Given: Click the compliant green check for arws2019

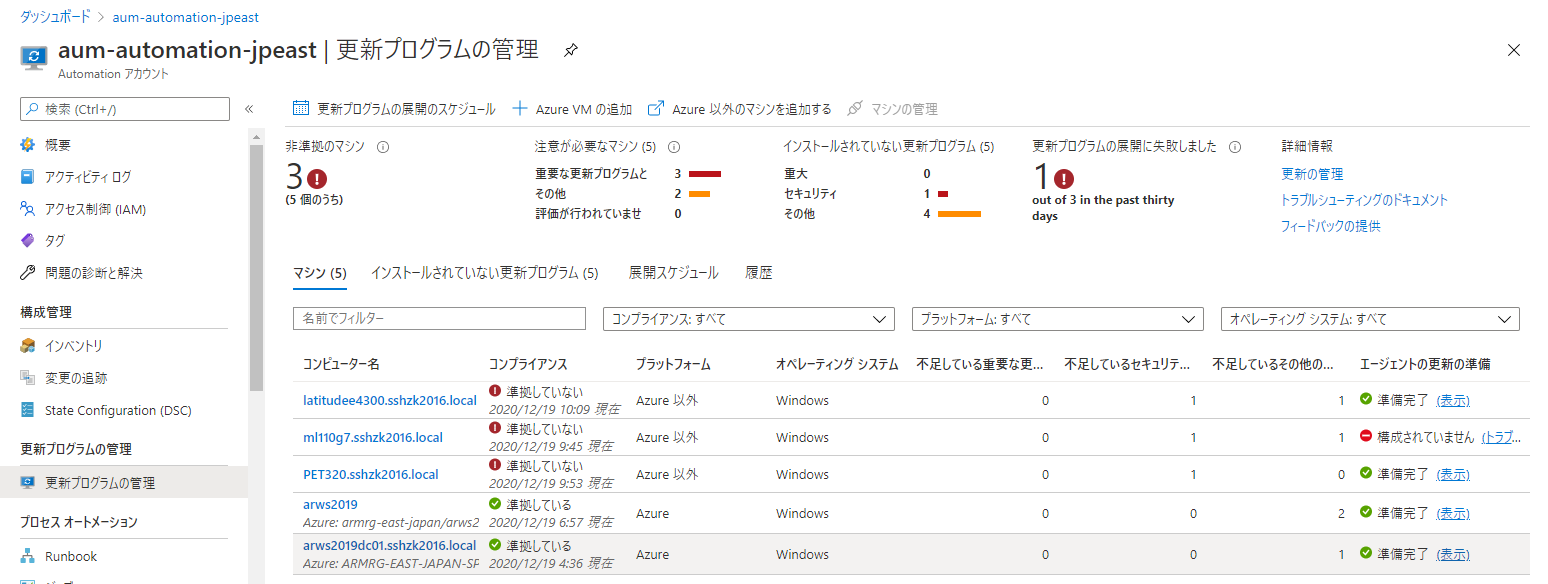Looking at the screenshot, I should click(495, 504).
